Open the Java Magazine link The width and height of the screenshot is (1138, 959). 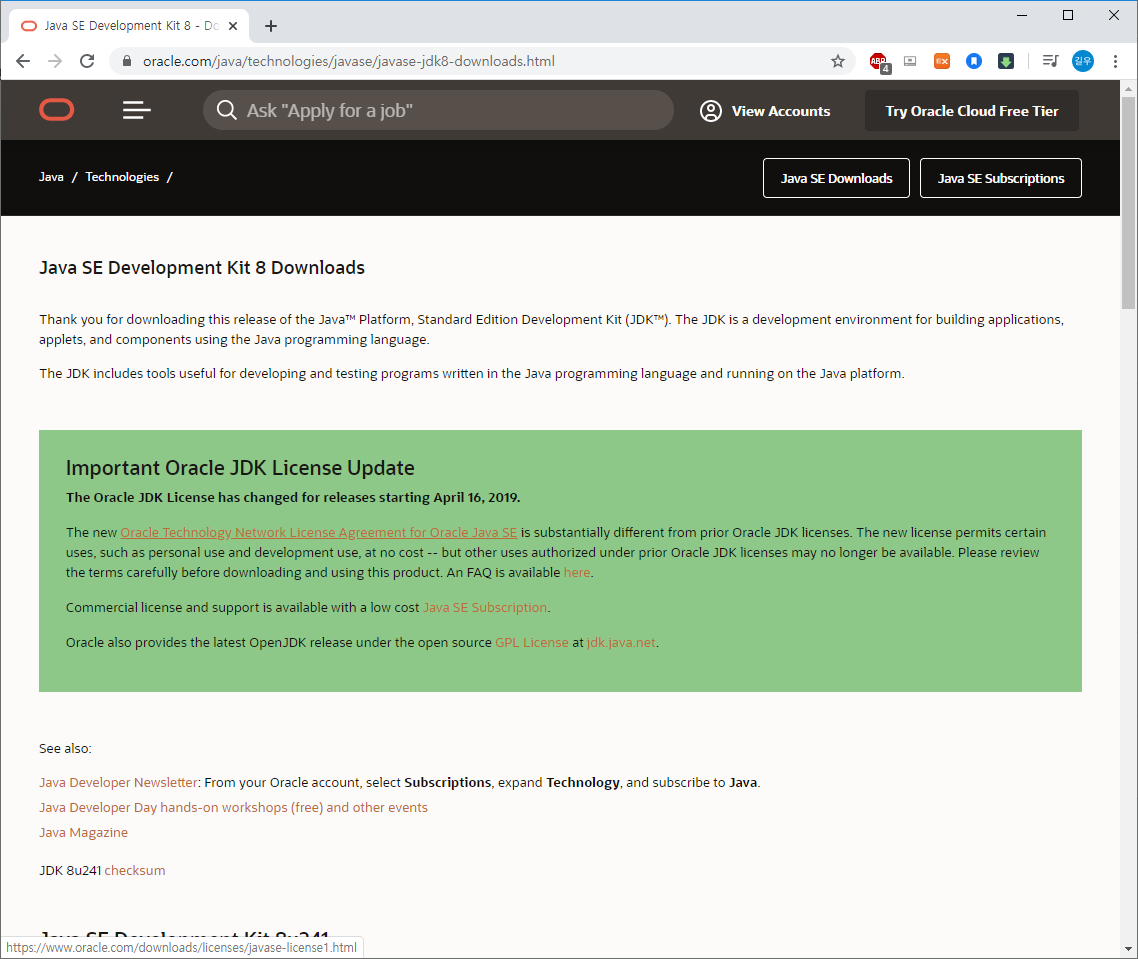(x=83, y=833)
